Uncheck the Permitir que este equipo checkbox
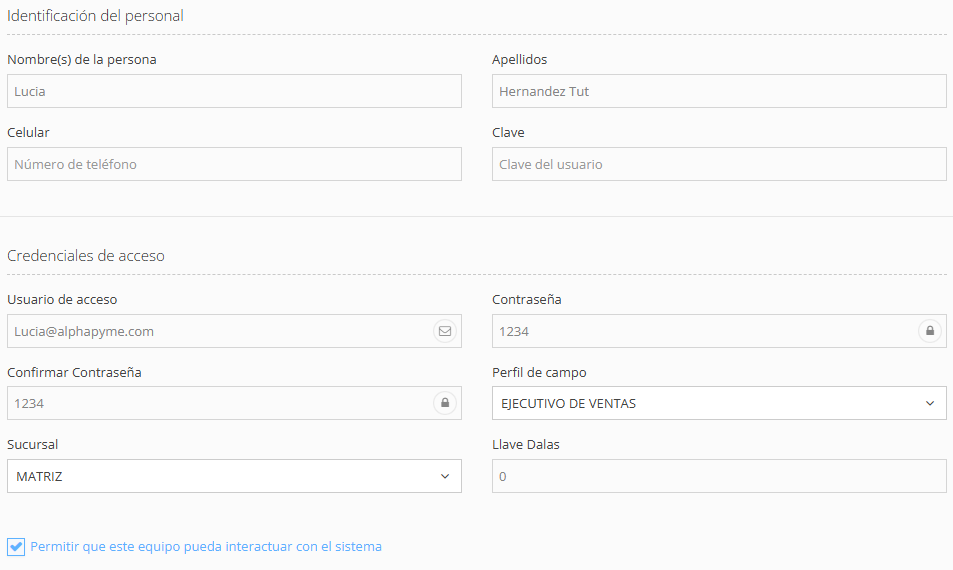This screenshot has width=953, height=570. pos(16,547)
